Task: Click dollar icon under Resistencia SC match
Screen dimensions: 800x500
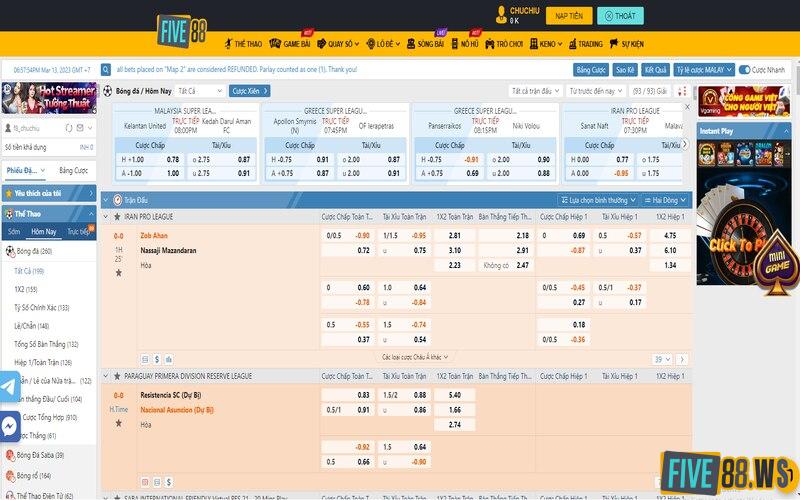Action: (168, 482)
